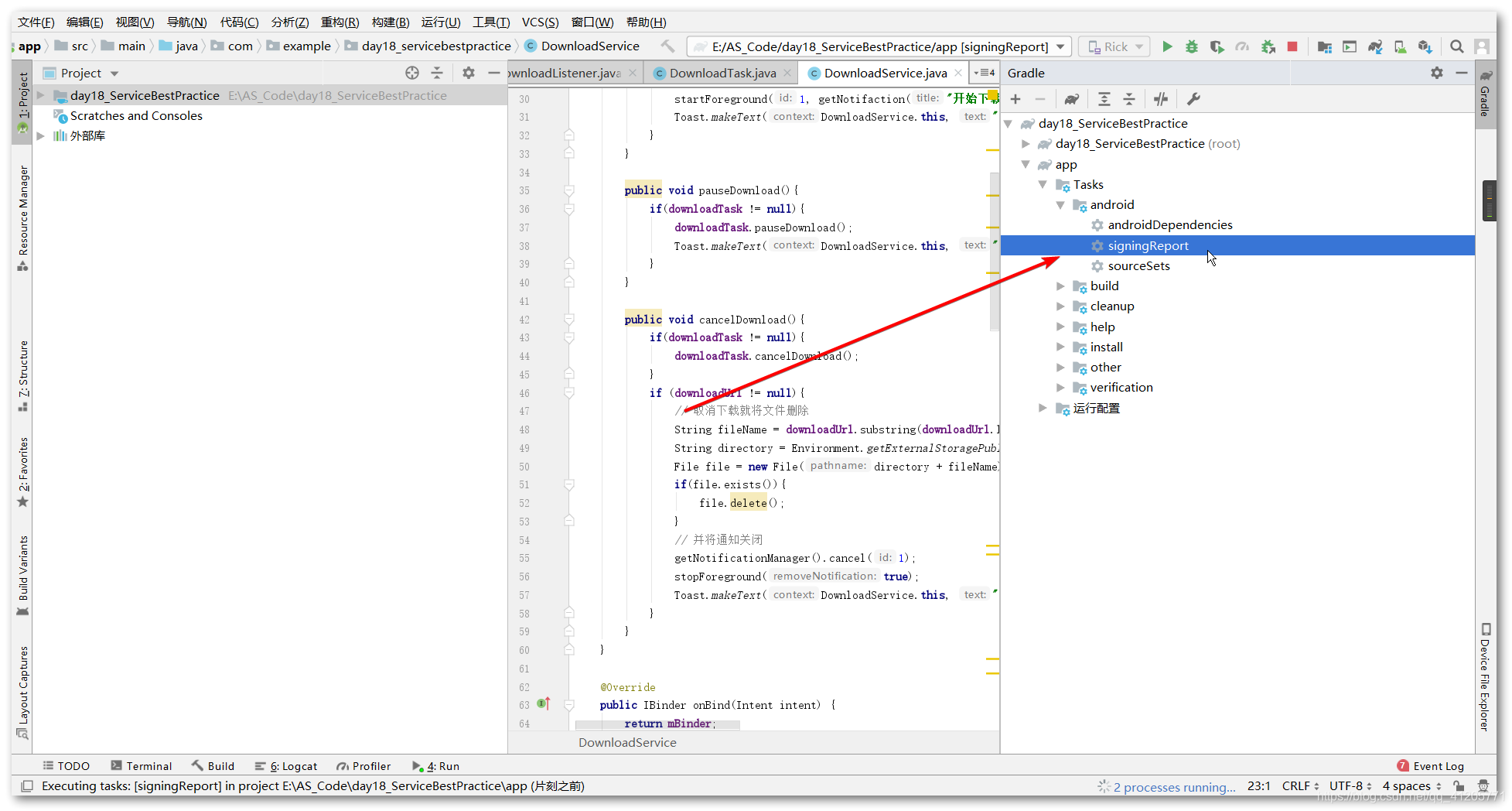Stop the running task with red square
The height and width of the screenshot is (811, 1512).
[x=1292, y=46]
